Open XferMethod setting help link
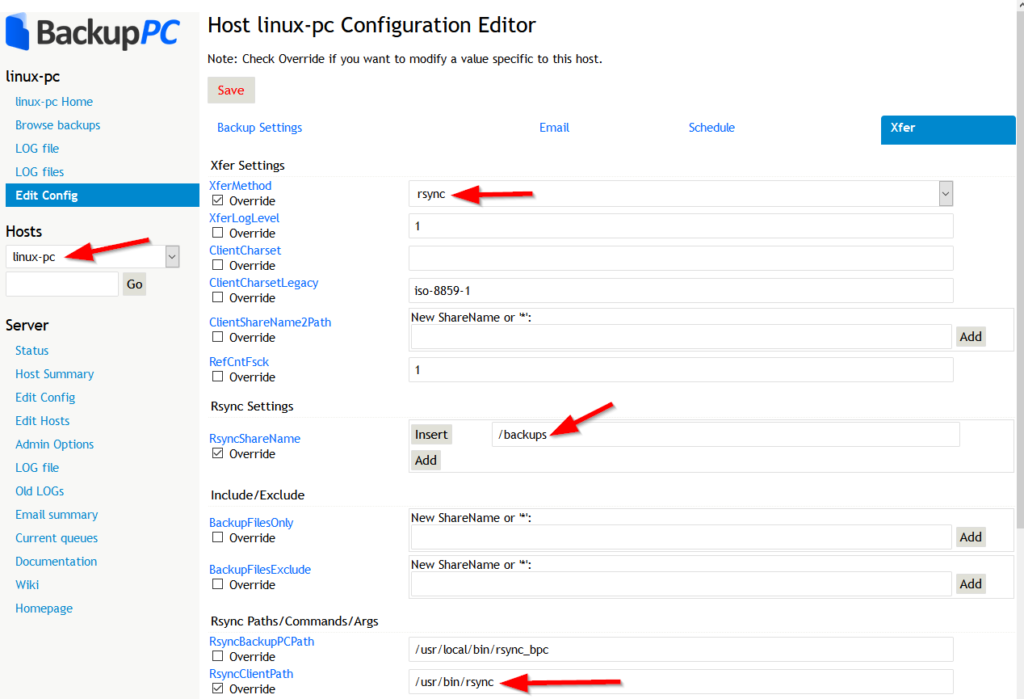Screen dimensions: 1024x699 pyautogui.click(x=240, y=186)
